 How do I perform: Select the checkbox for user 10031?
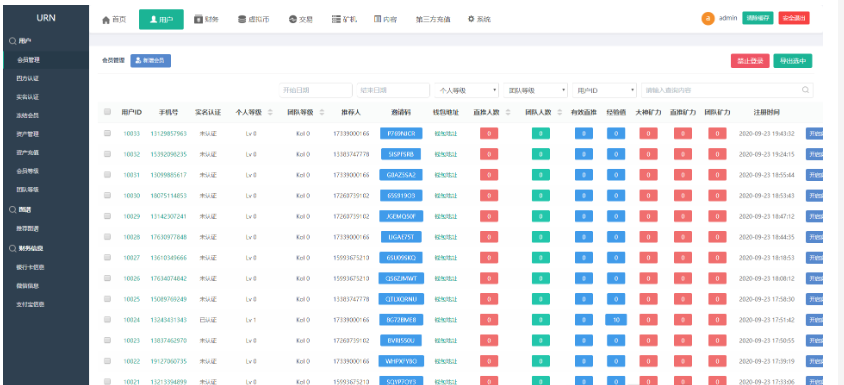pyautogui.click(x=107, y=174)
